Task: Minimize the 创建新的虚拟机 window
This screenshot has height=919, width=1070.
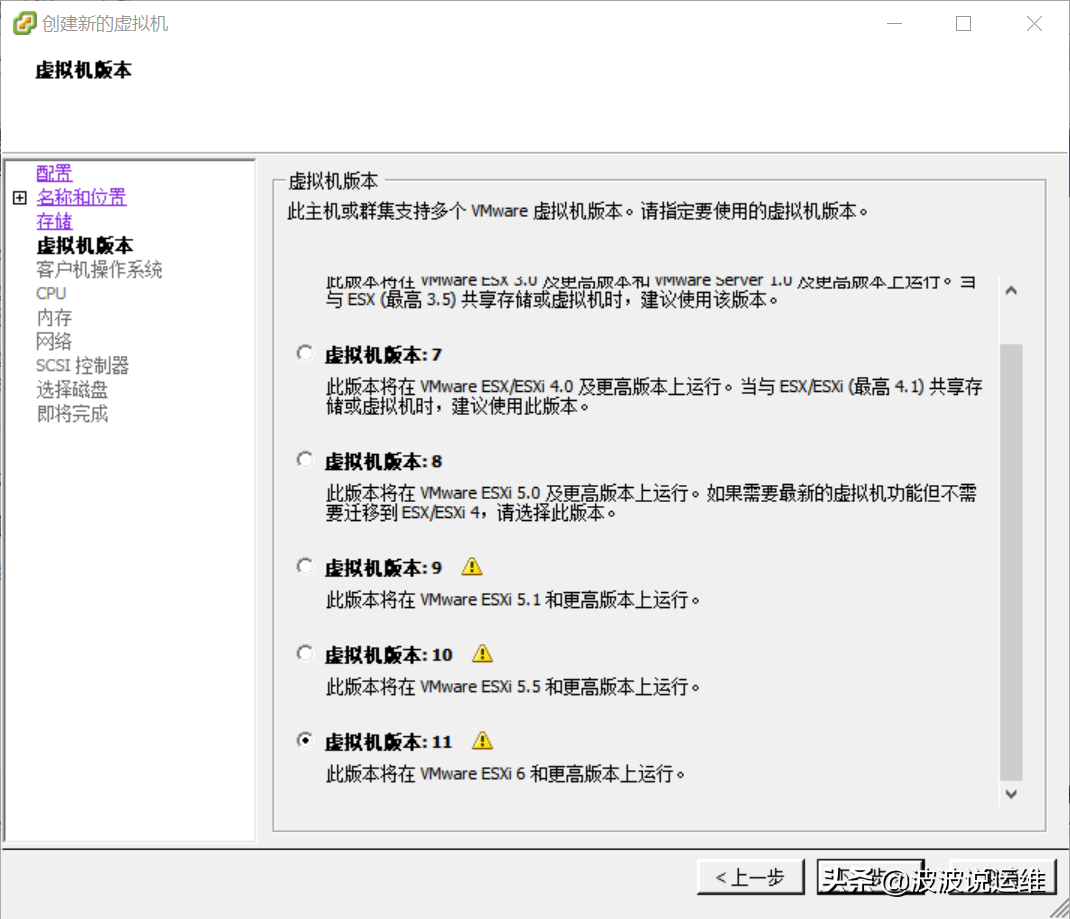Action: click(x=894, y=24)
